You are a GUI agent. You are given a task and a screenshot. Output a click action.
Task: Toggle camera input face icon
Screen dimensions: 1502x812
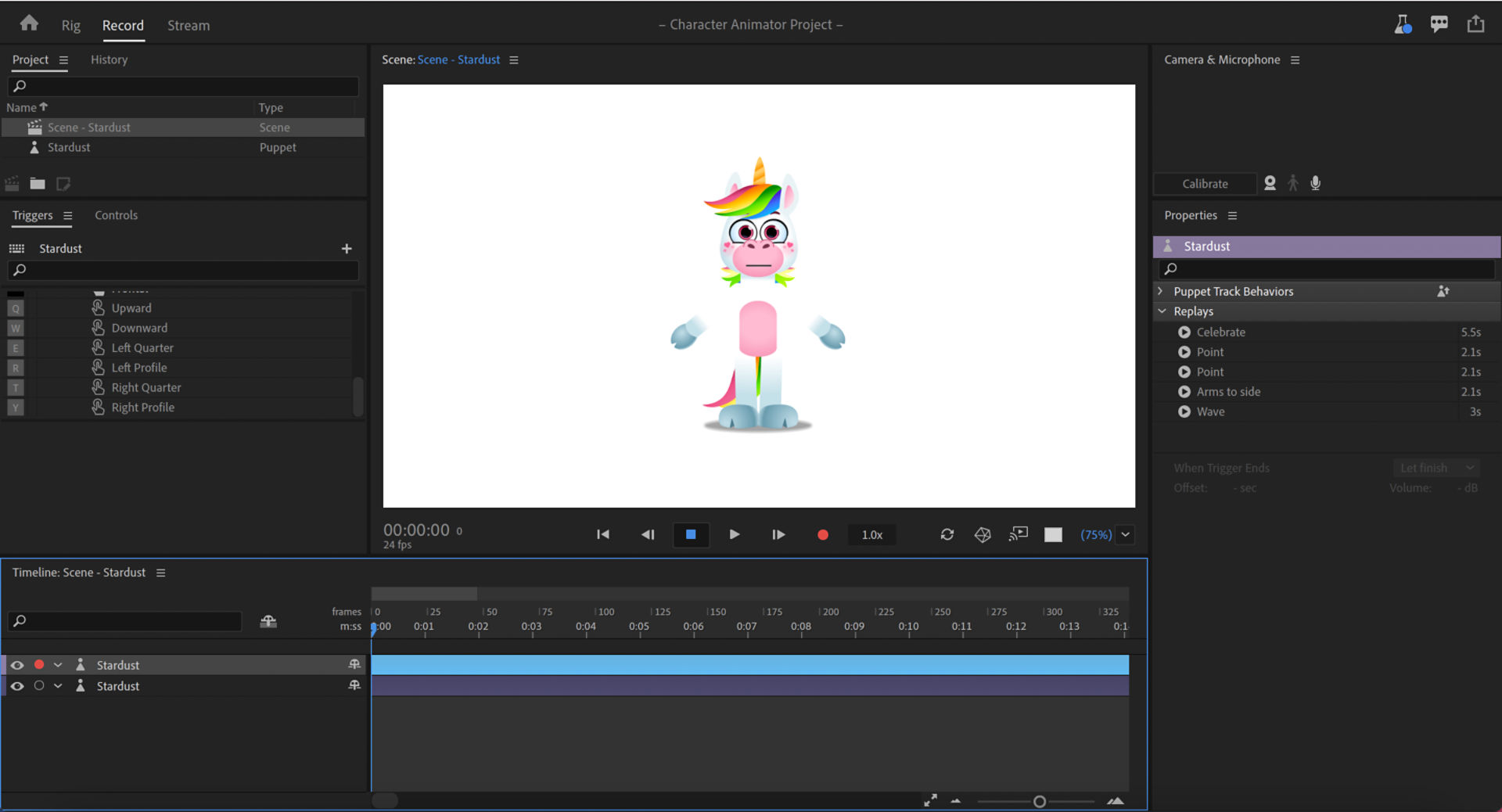pos(1270,183)
